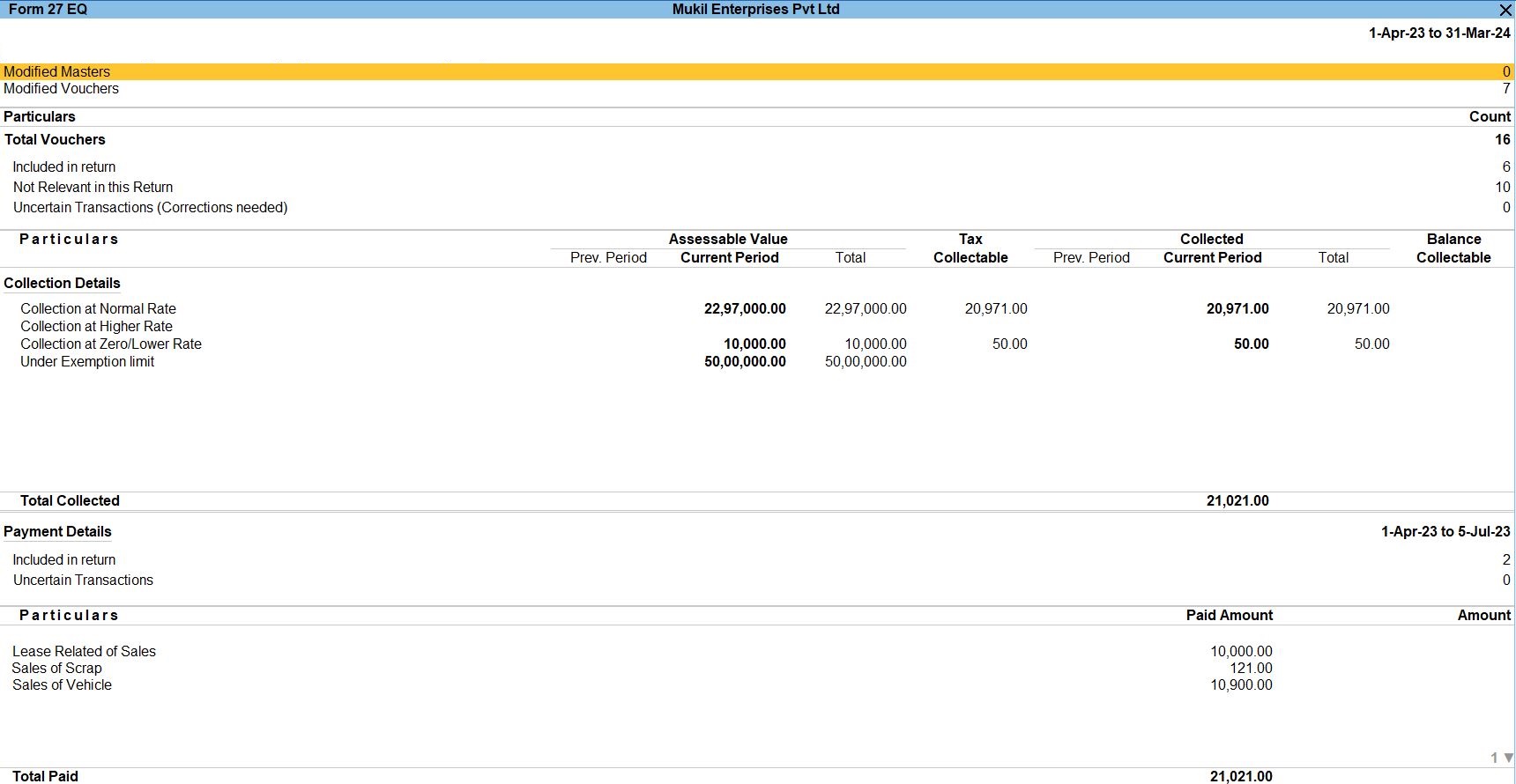Screen dimensions: 1516x784
Task: Click the Form 27 EQ title text
Action: pyautogui.click(x=48, y=10)
